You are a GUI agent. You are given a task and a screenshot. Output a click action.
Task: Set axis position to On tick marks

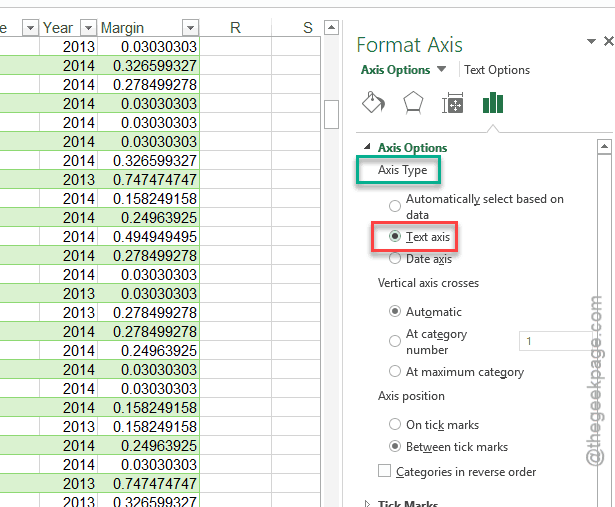coord(395,424)
